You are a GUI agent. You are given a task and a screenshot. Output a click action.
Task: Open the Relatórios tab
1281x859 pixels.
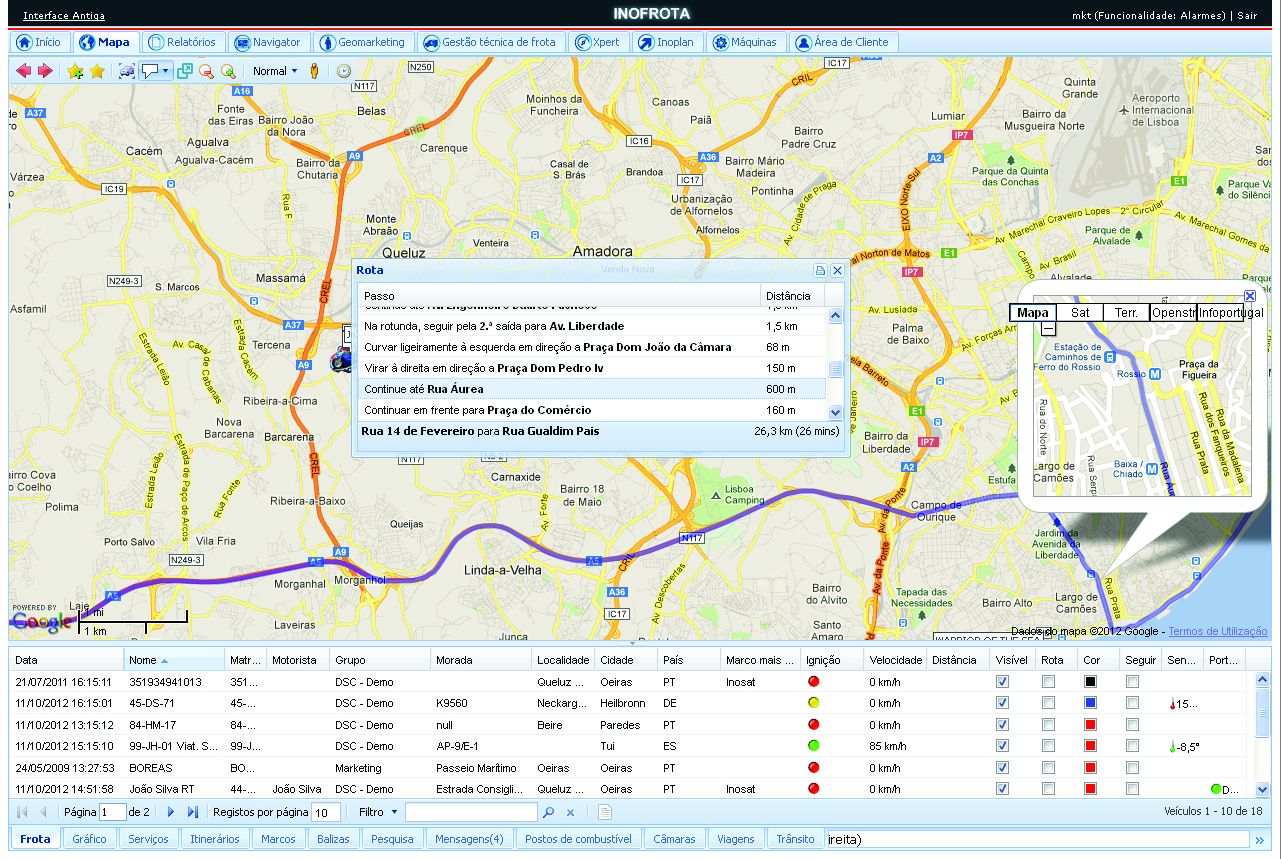click(182, 42)
